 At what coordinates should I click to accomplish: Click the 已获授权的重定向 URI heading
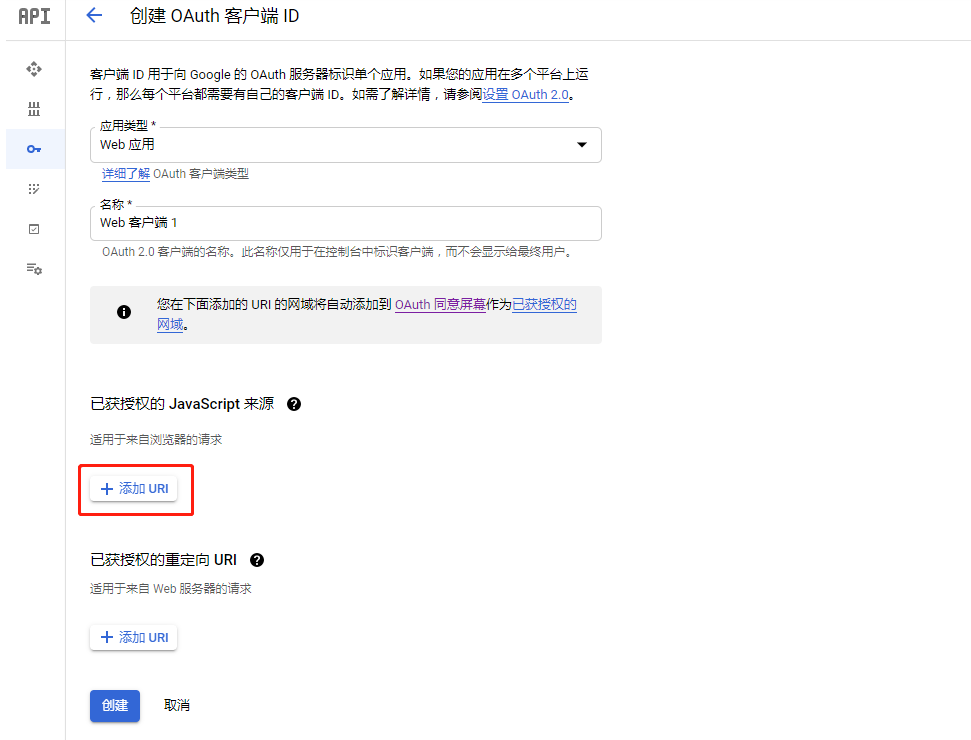tap(163, 560)
